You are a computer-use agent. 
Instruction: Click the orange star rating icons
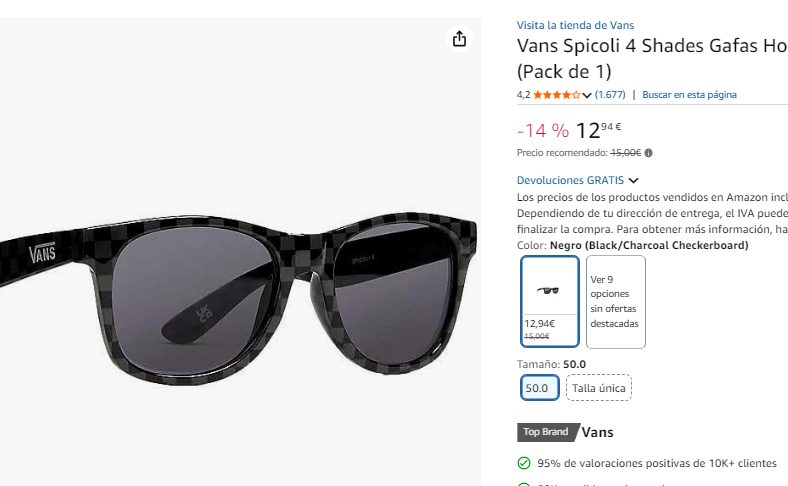click(x=556, y=95)
